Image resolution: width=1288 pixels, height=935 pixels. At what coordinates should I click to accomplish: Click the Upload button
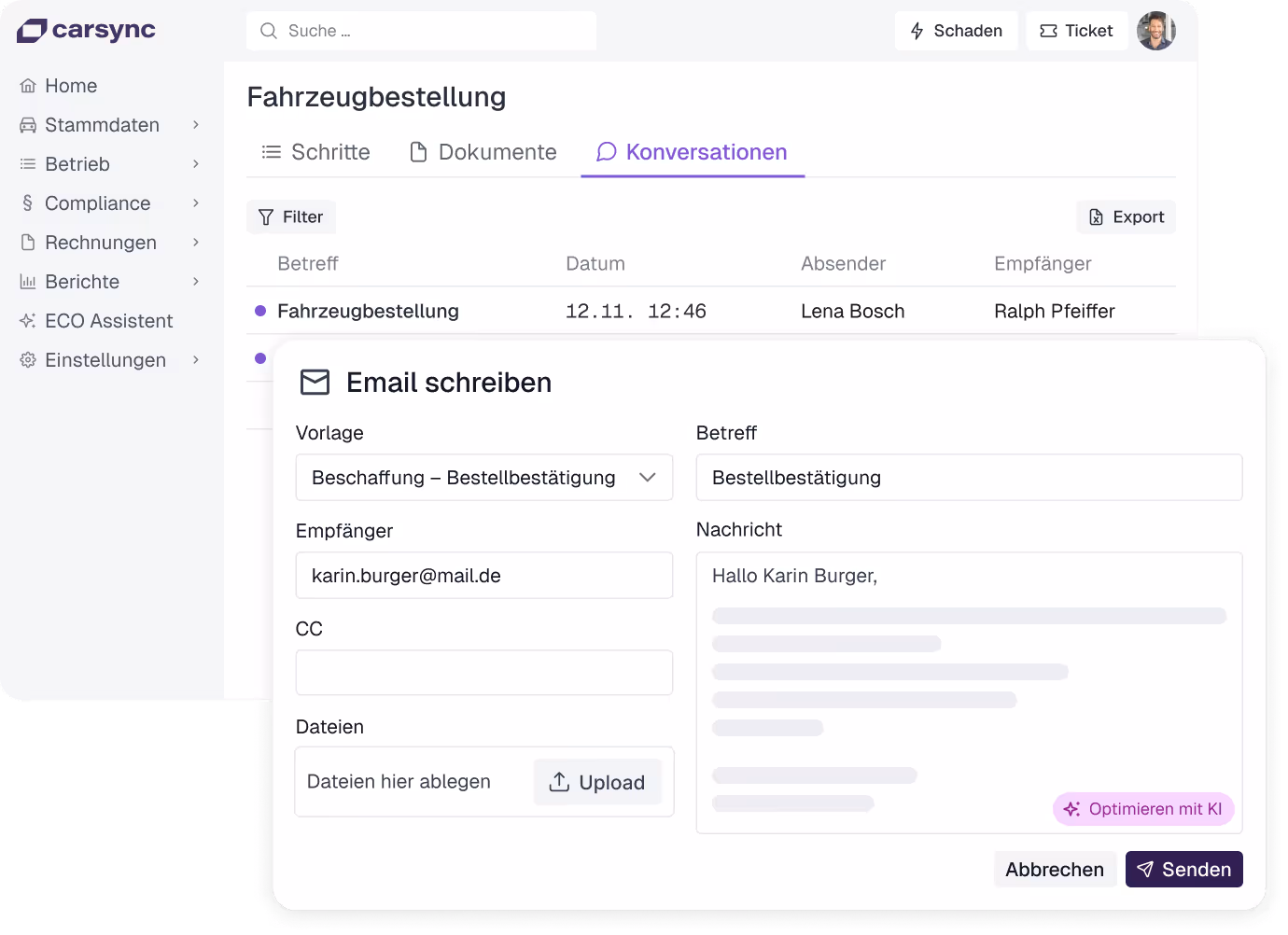(x=598, y=782)
